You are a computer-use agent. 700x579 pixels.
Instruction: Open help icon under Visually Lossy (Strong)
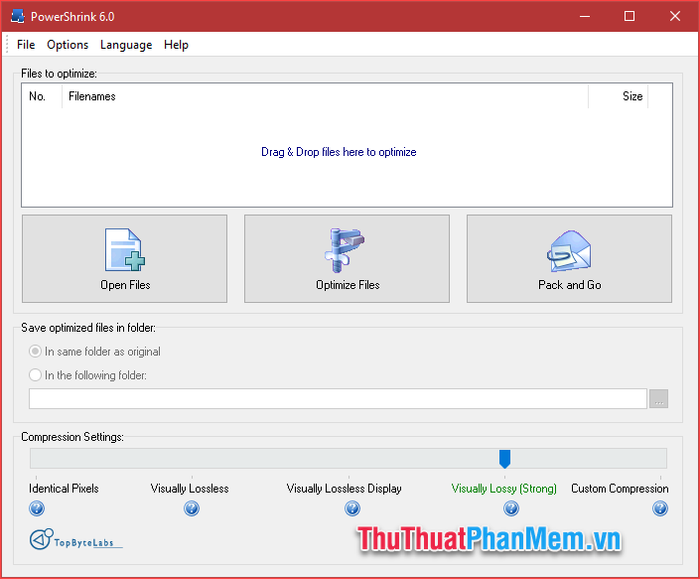(x=511, y=508)
